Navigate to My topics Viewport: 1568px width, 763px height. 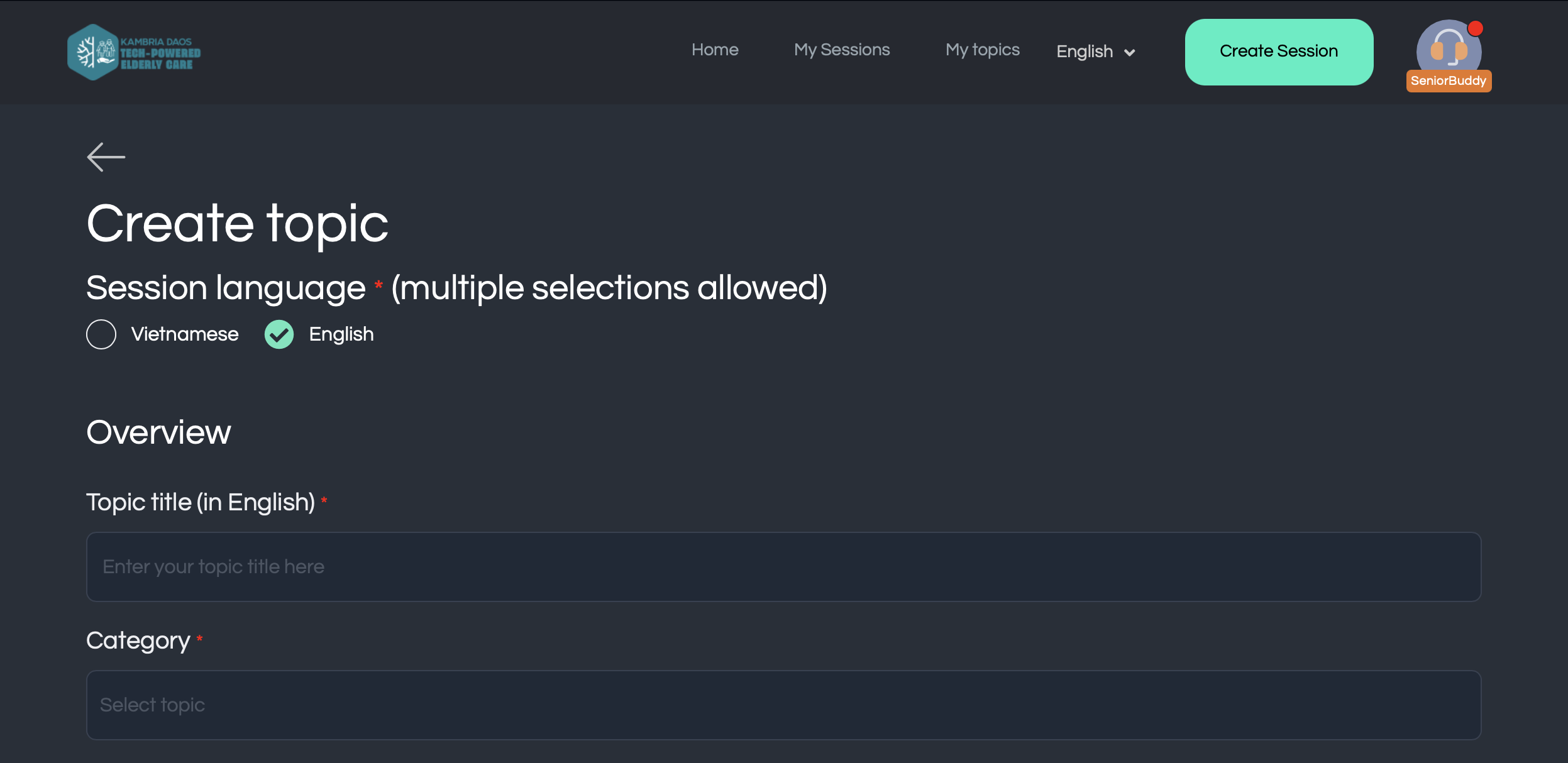coord(982,50)
